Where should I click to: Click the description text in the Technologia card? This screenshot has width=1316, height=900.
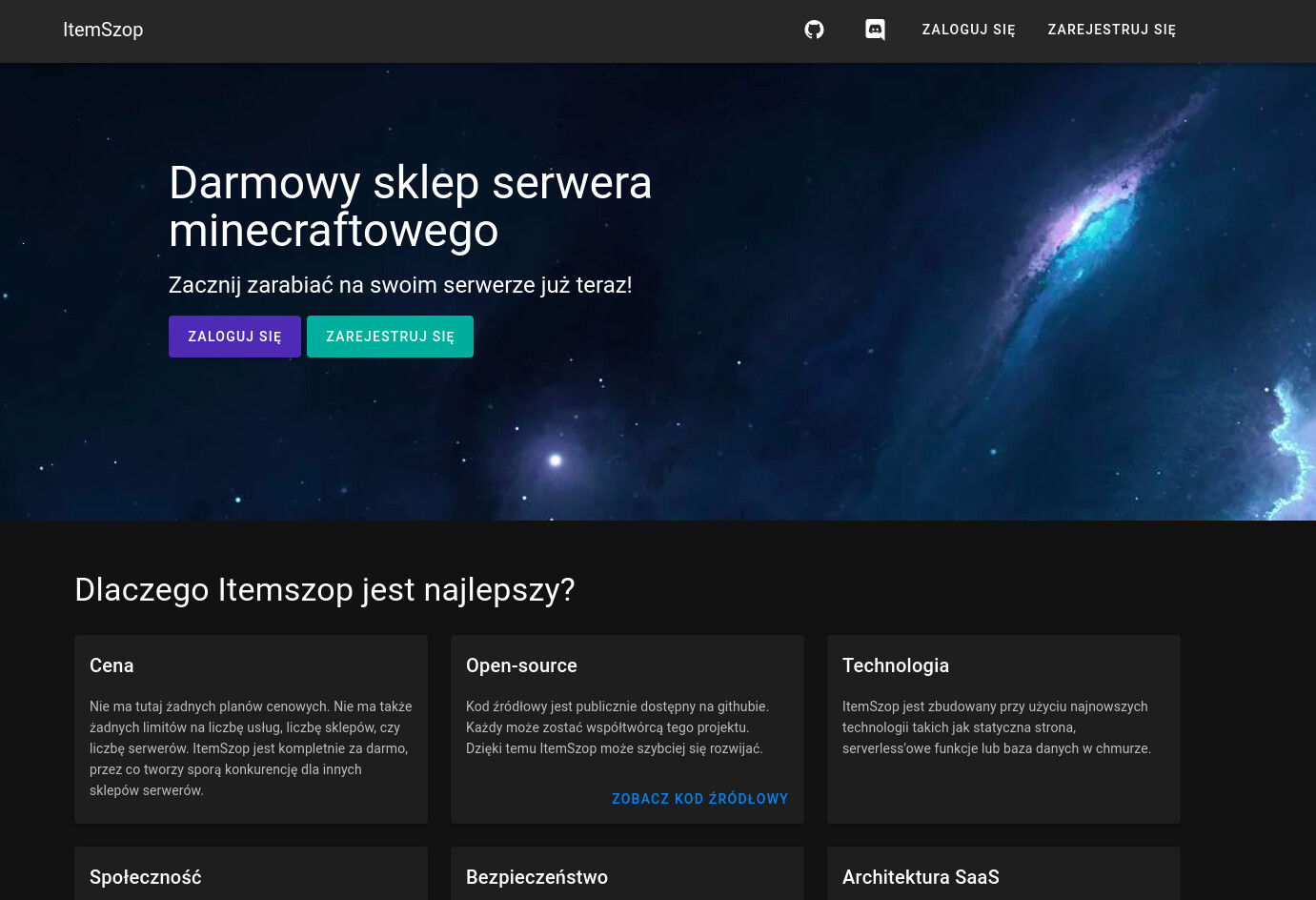click(996, 727)
